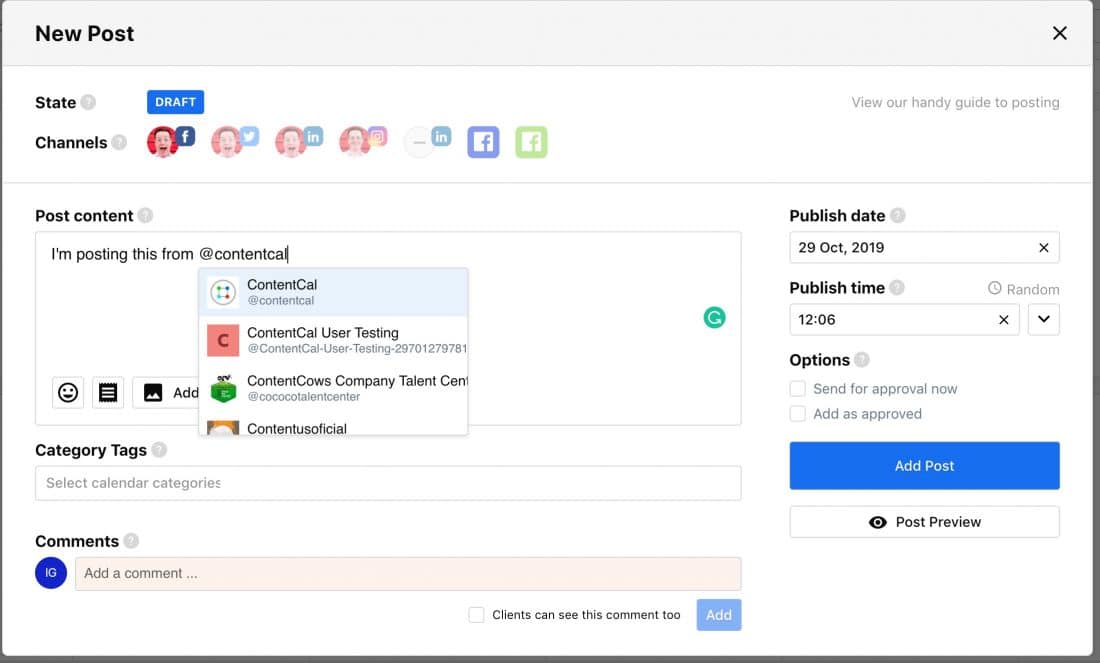Select the Instagram profile channel avatar
1100x663 pixels.
tap(363, 142)
